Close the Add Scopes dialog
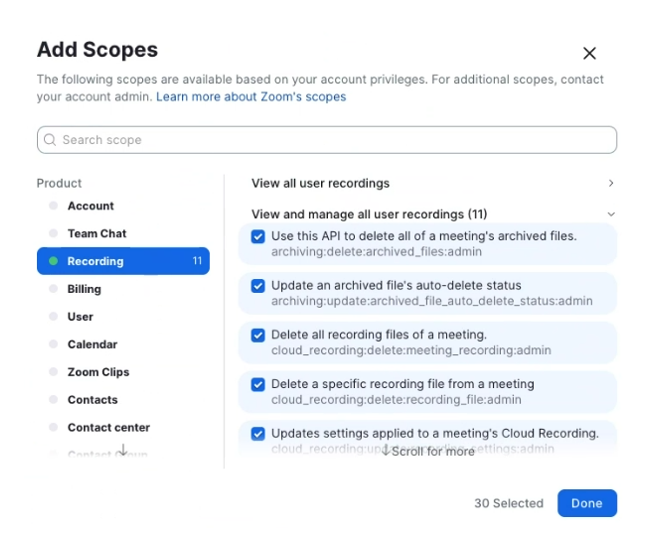This screenshot has width=650, height=548. click(x=589, y=53)
